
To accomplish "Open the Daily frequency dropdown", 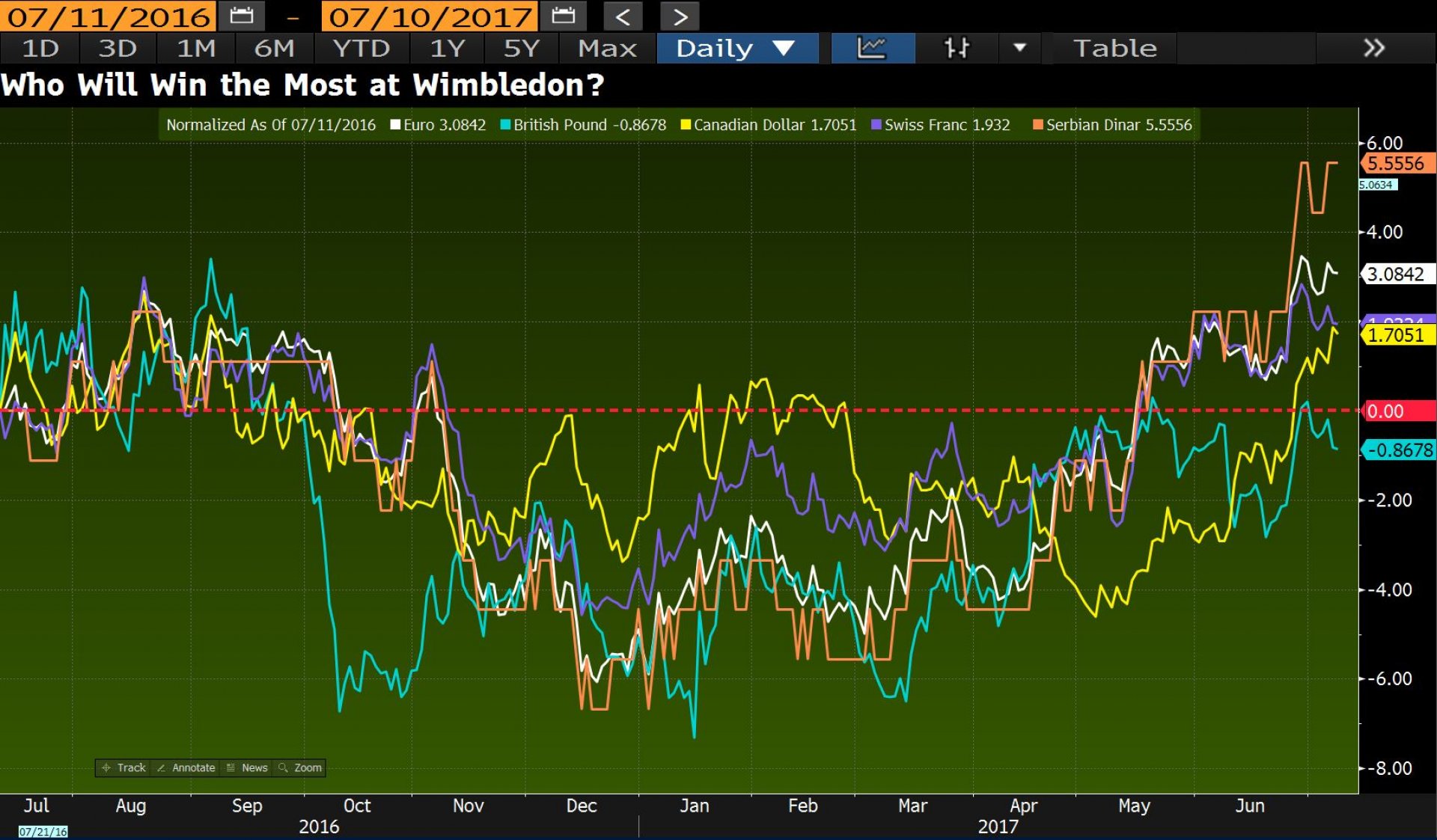I will [x=735, y=49].
